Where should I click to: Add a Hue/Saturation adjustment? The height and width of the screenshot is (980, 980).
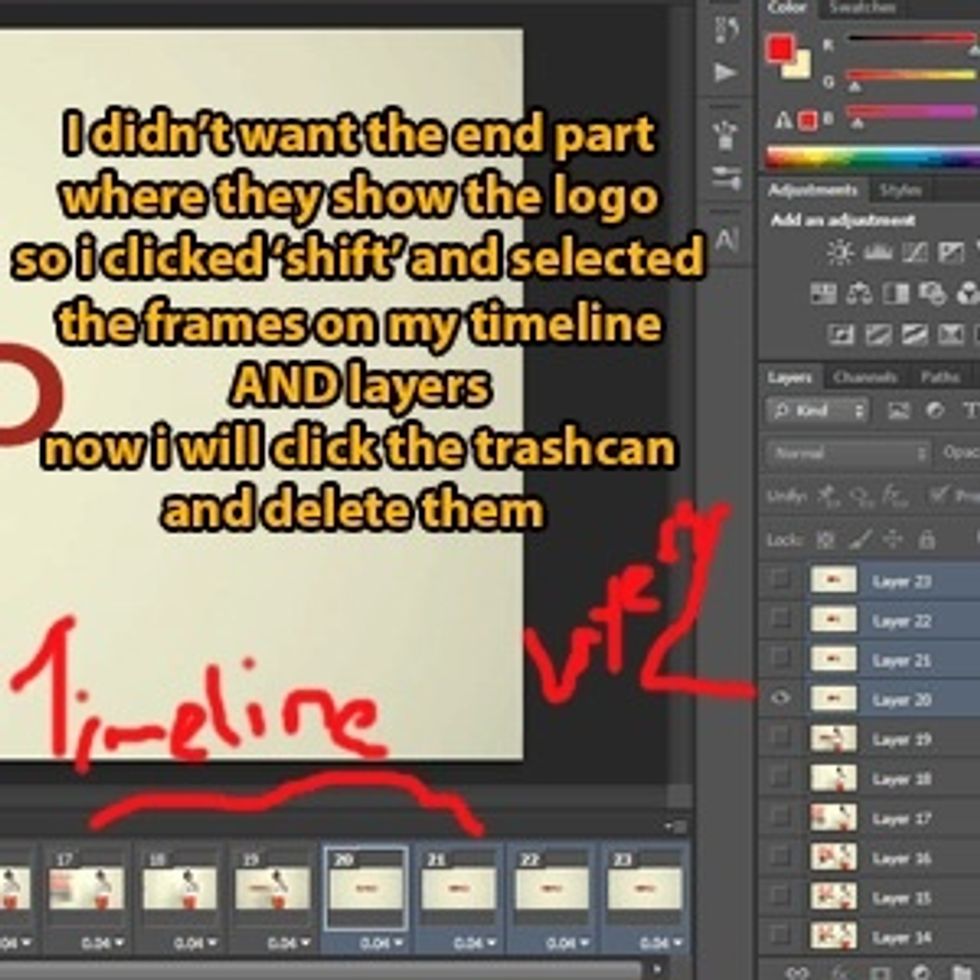[x=823, y=293]
